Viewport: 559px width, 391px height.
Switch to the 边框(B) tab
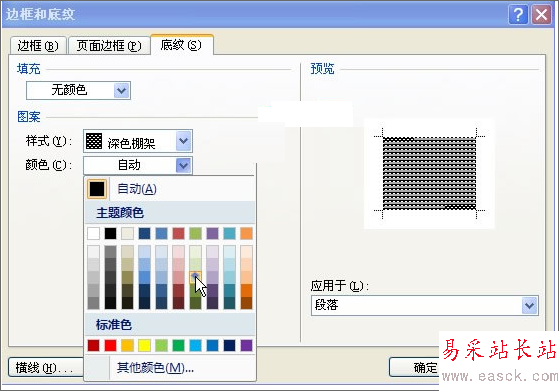[38, 46]
